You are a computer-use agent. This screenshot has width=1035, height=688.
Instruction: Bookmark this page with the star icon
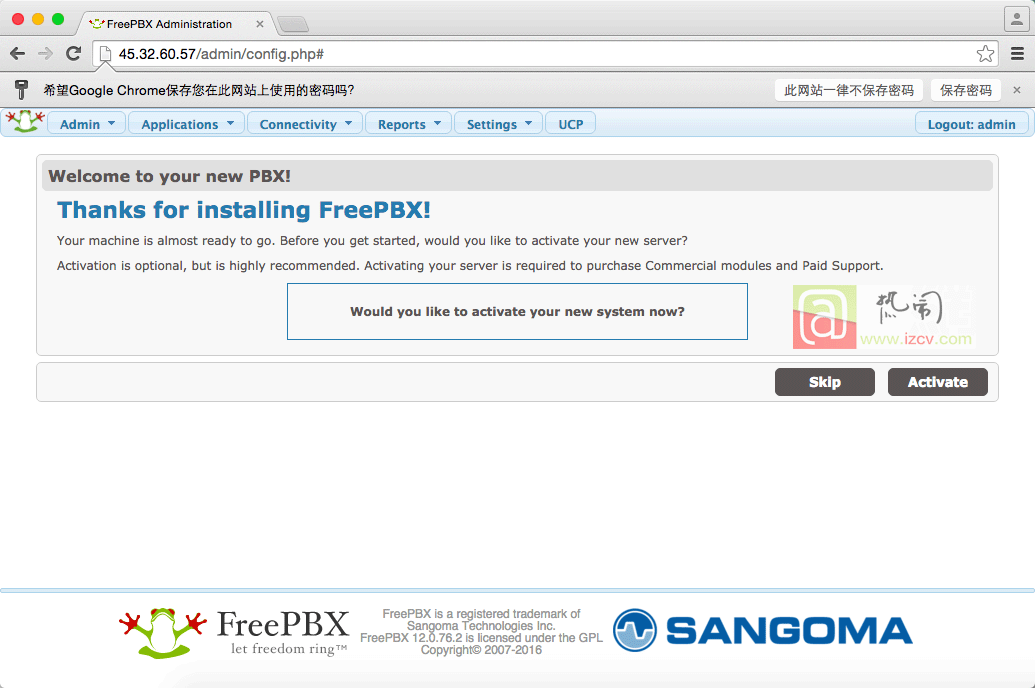coord(985,53)
